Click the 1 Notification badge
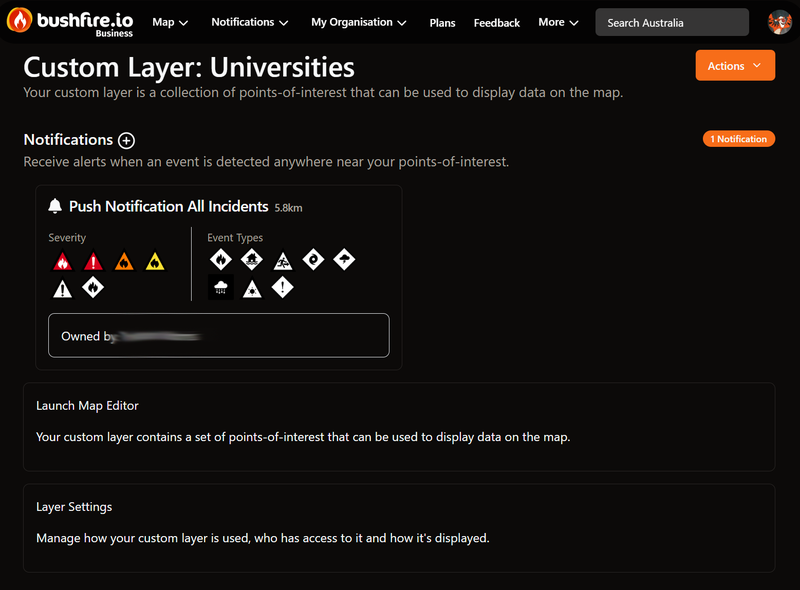 tap(739, 139)
